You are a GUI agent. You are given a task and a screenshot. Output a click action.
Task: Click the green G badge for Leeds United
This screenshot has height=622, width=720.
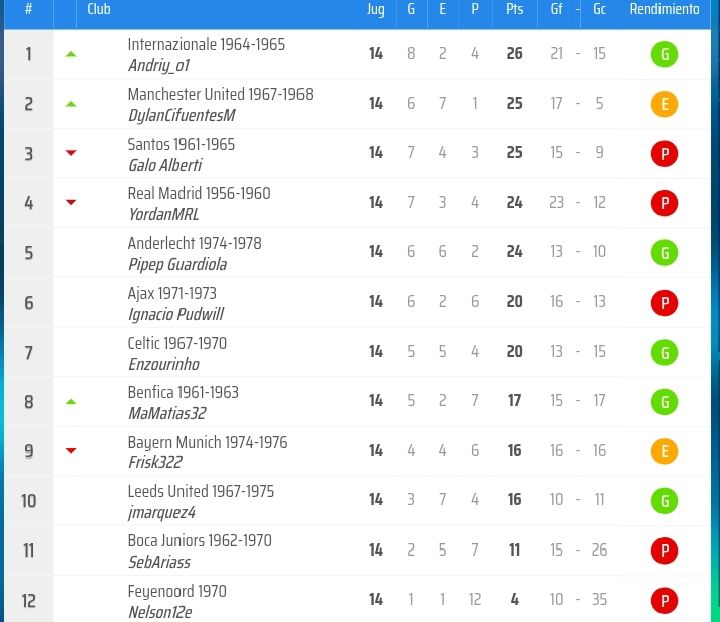click(x=664, y=501)
